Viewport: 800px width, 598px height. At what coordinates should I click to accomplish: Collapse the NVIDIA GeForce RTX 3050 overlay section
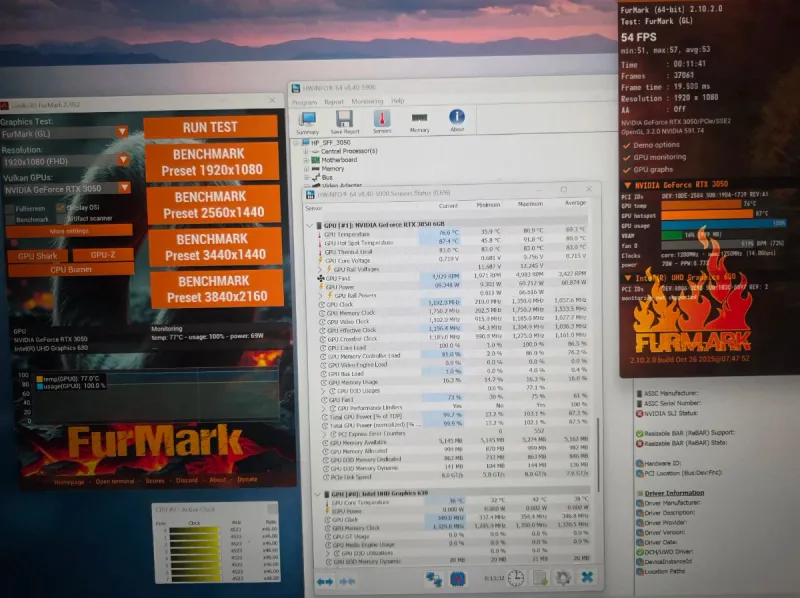628,185
